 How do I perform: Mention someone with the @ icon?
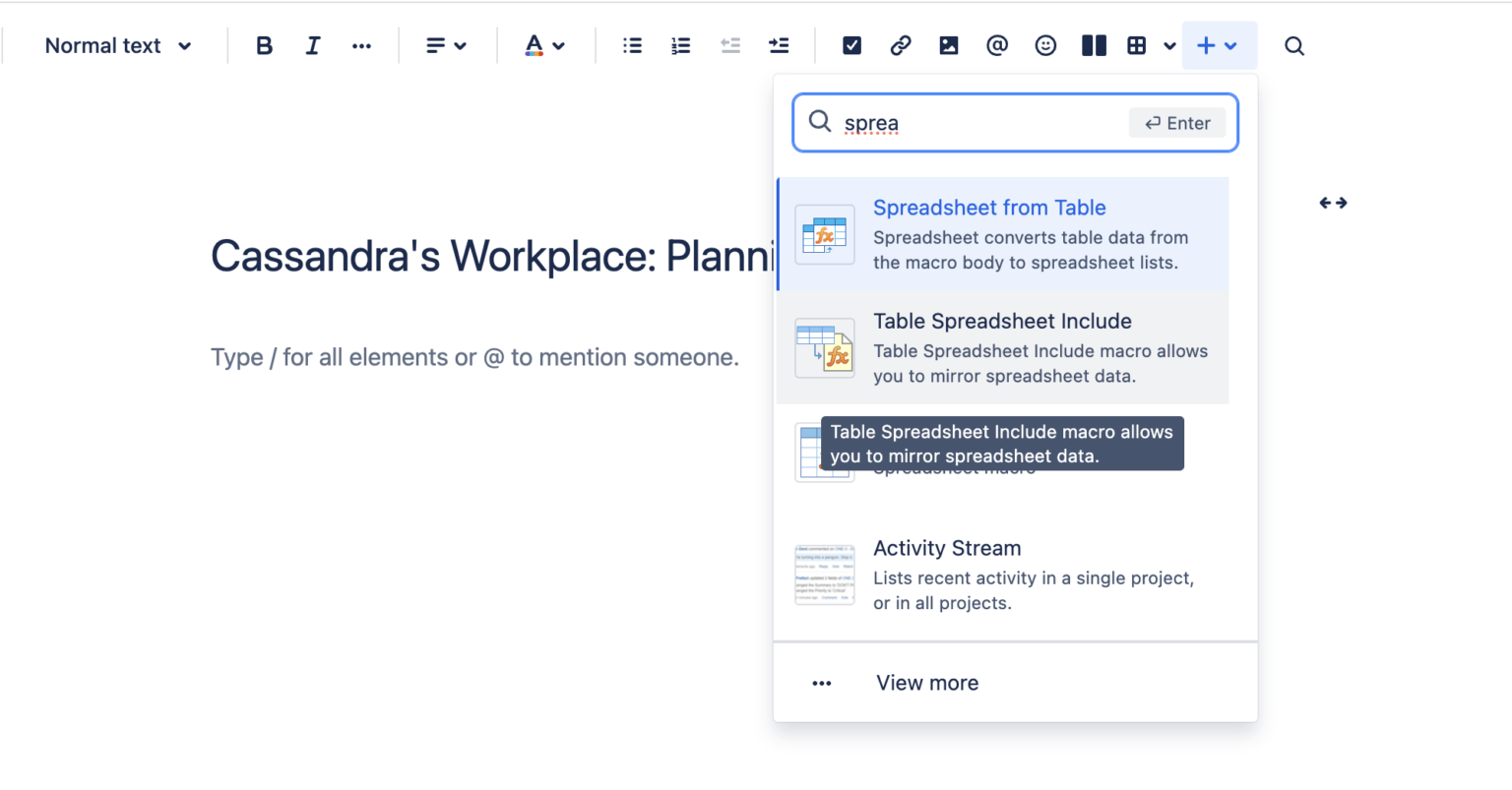pyautogui.click(x=997, y=45)
